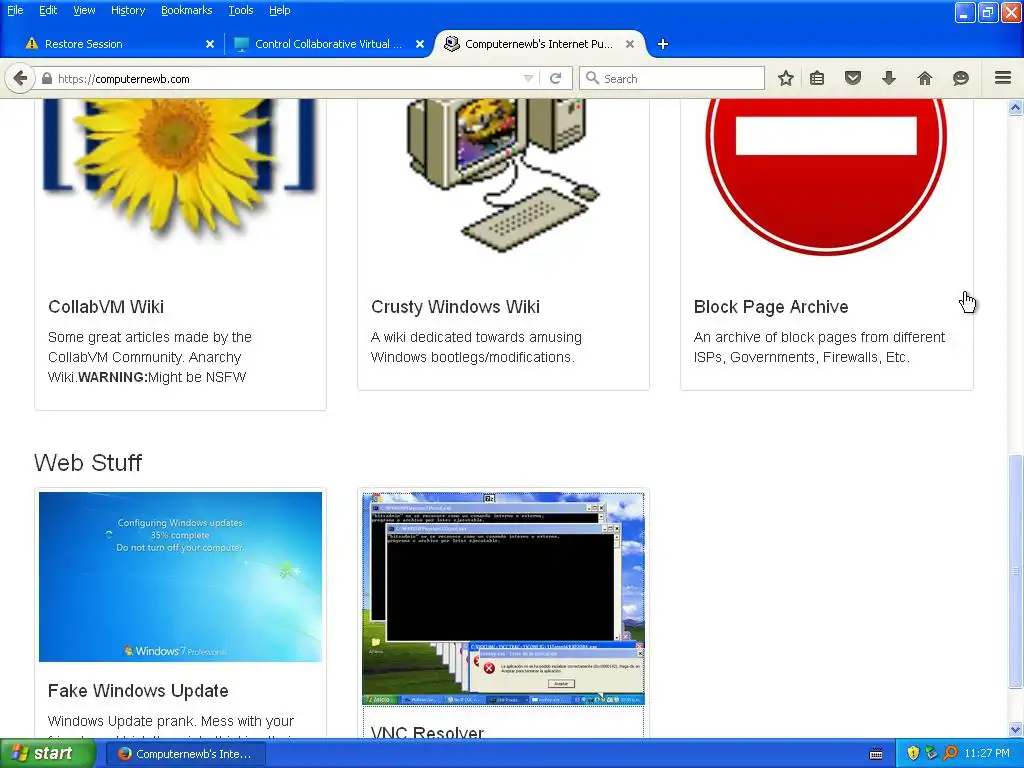Click the VNC Resolver desktop screenshot thumbnail

[x=503, y=599]
